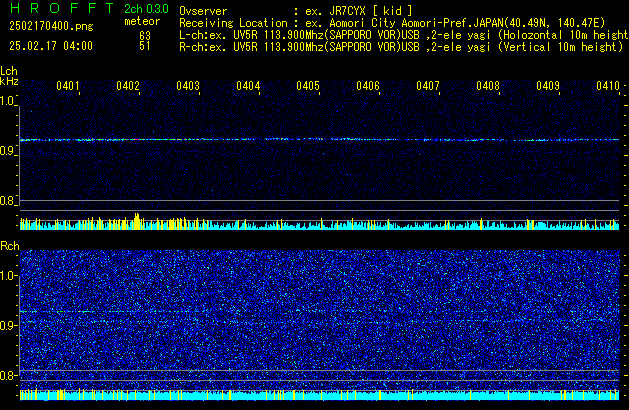Click the 0401 time marker
The height and width of the screenshot is (410, 629).
(x=68, y=86)
